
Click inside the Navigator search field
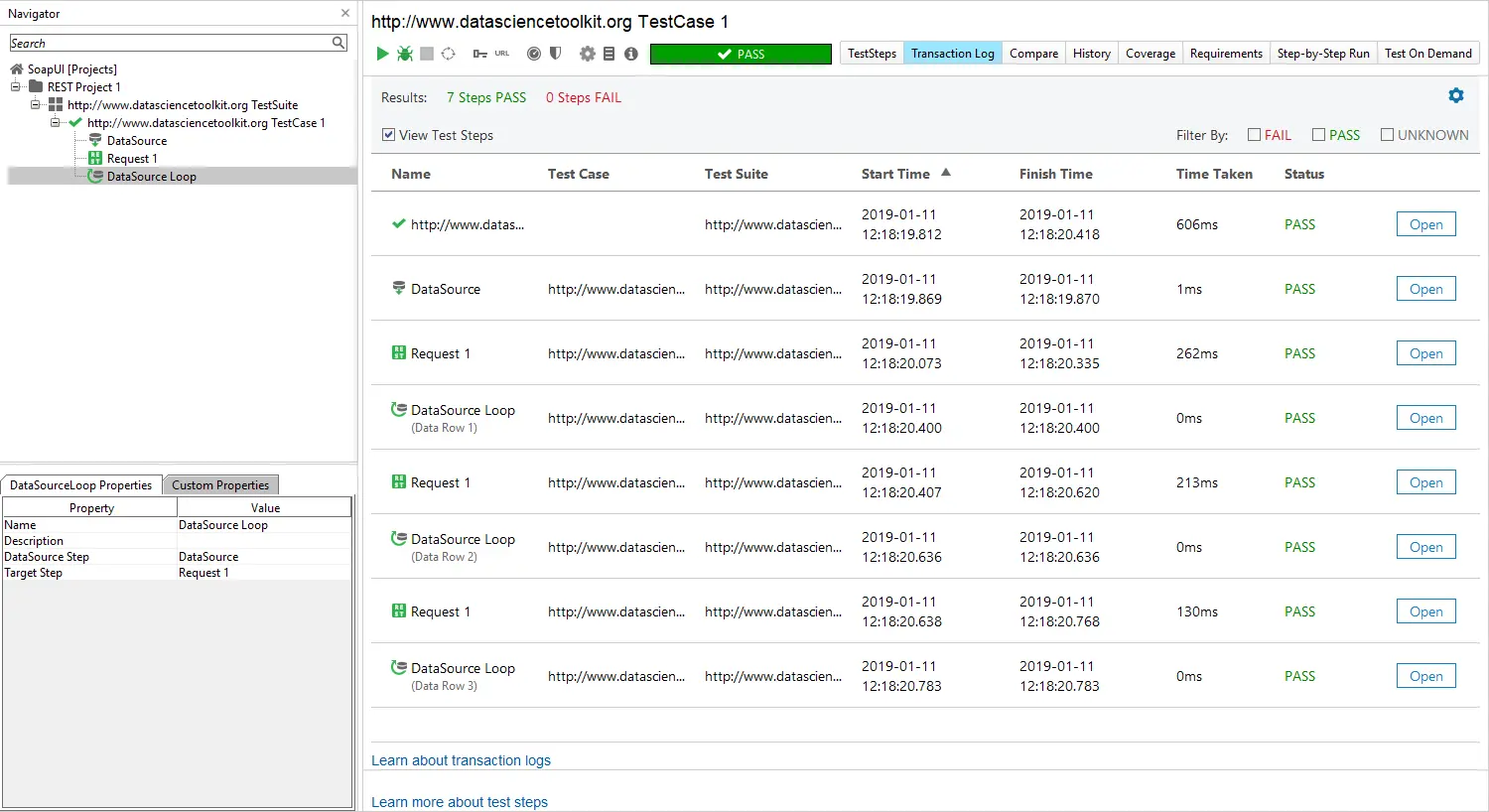tap(169, 43)
